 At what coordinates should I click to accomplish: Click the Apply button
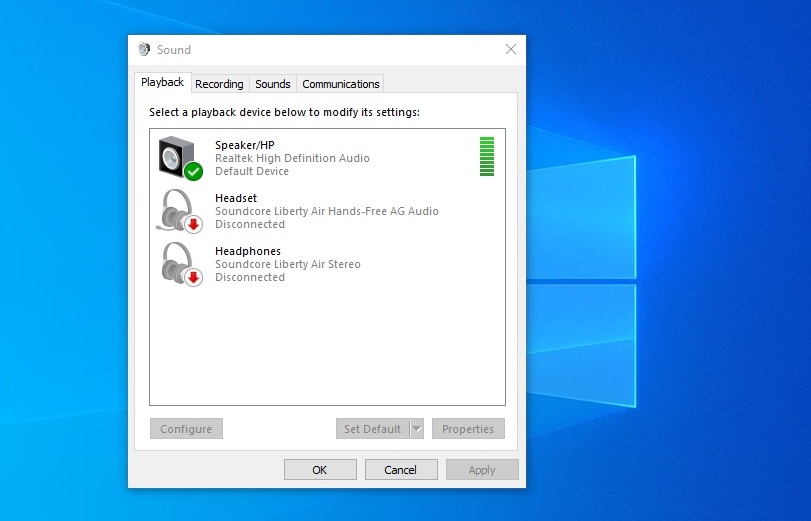(482, 470)
